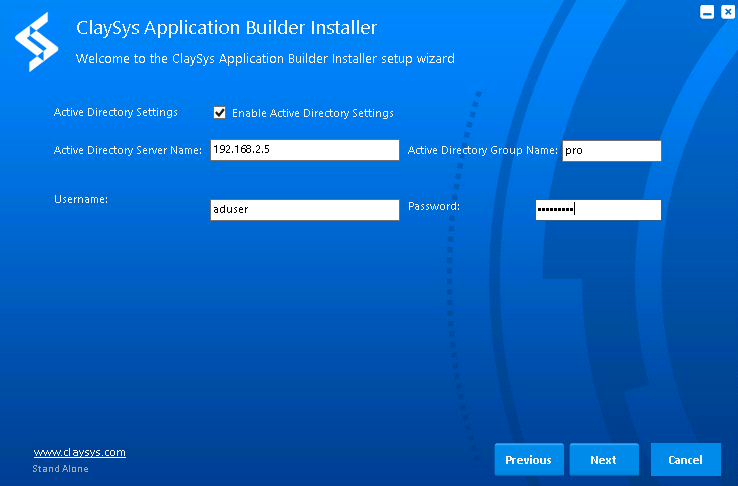Click the Active Directory Group Name field

pos(611,151)
